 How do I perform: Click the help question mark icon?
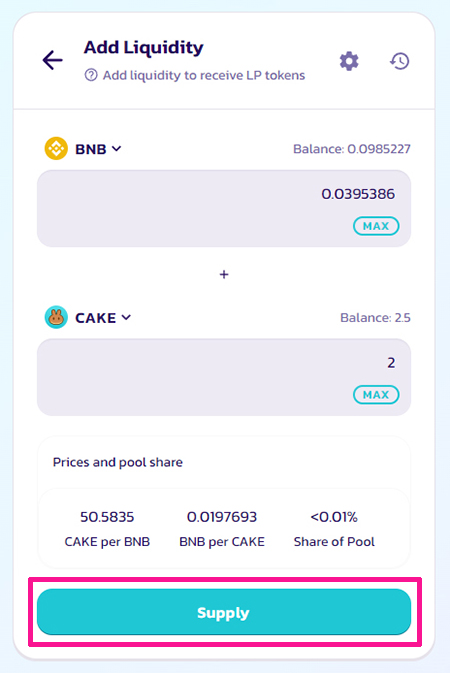91,75
